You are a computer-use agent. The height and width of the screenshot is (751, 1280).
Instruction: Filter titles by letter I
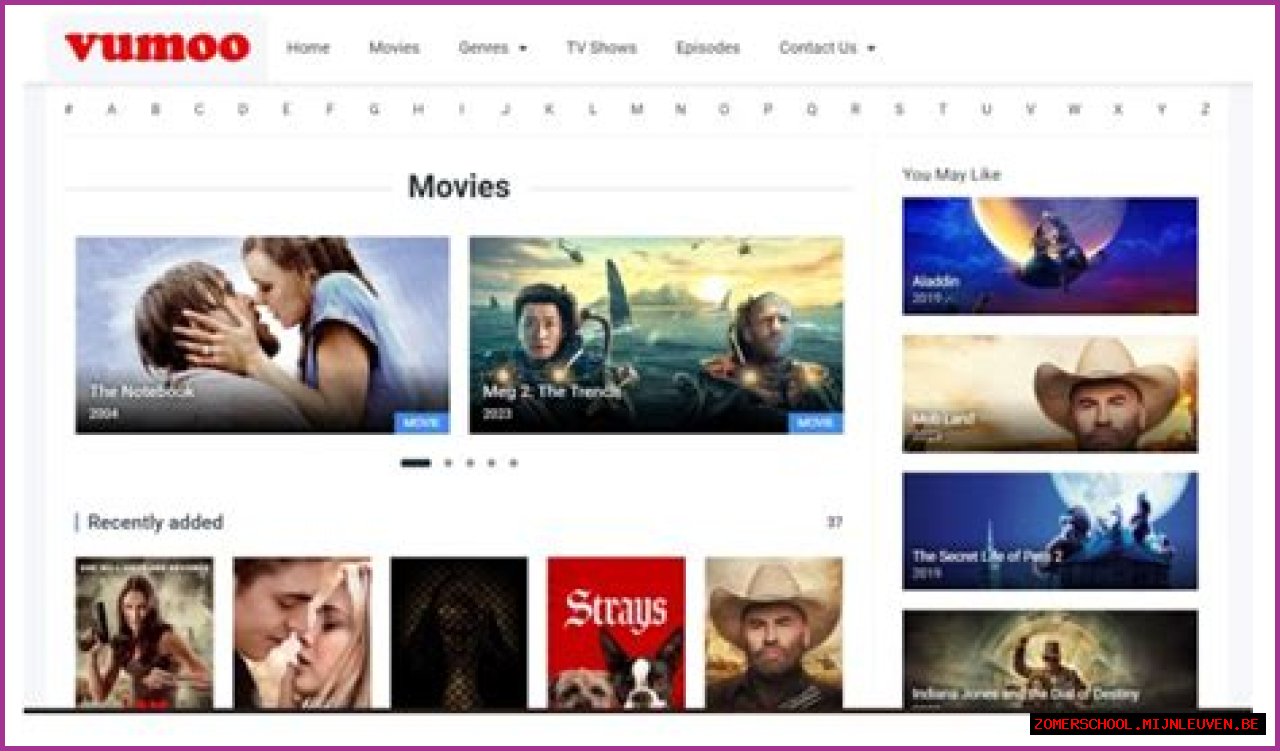tap(461, 109)
